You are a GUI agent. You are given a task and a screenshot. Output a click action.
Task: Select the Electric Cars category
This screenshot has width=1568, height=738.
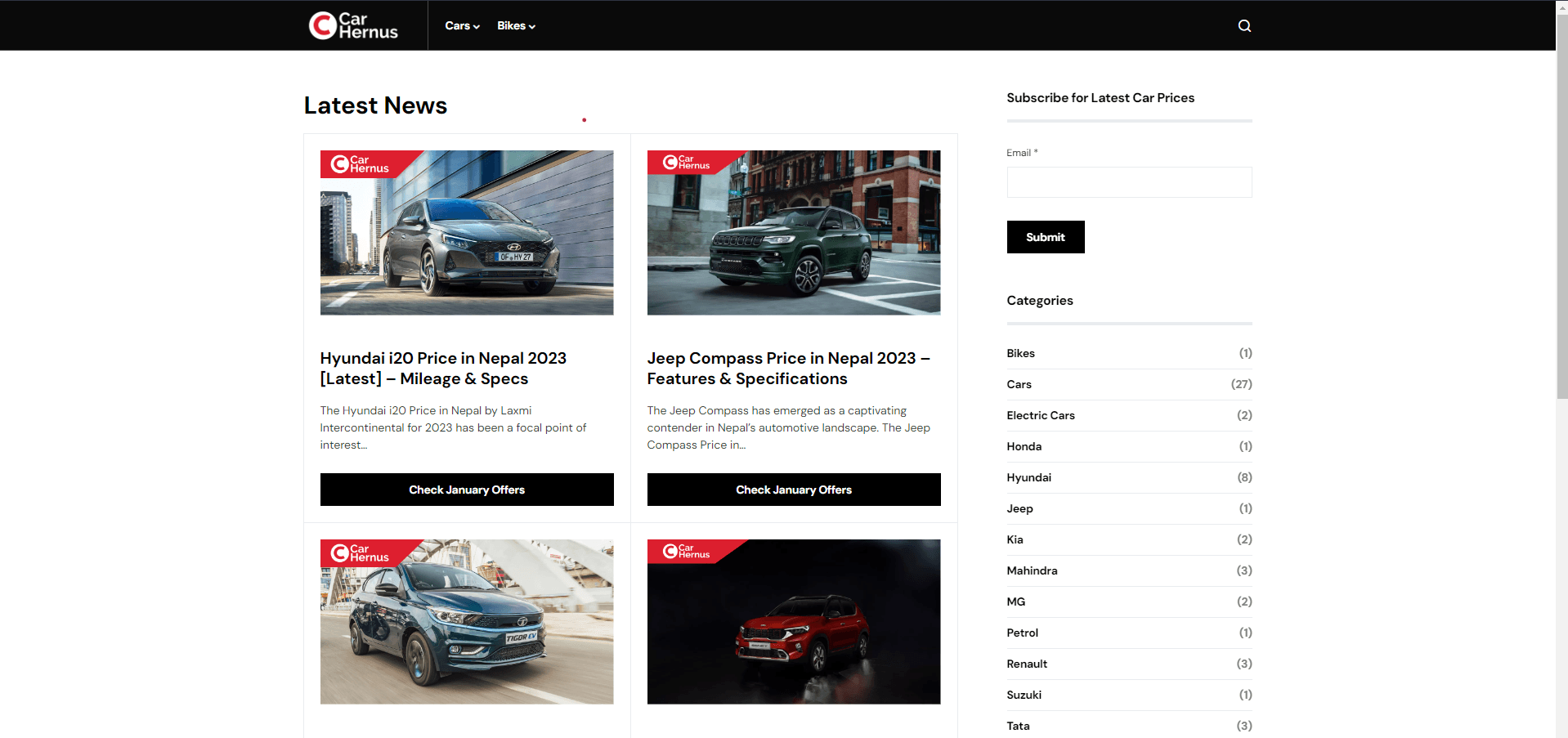point(1041,415)
